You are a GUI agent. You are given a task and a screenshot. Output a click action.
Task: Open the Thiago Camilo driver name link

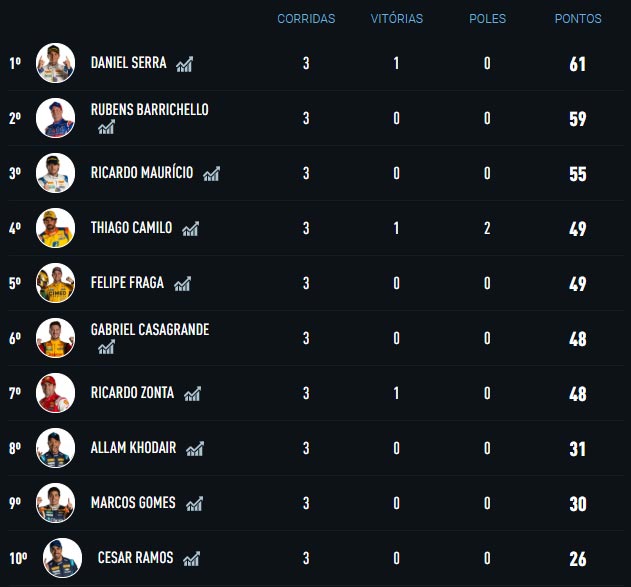point(132,228)
